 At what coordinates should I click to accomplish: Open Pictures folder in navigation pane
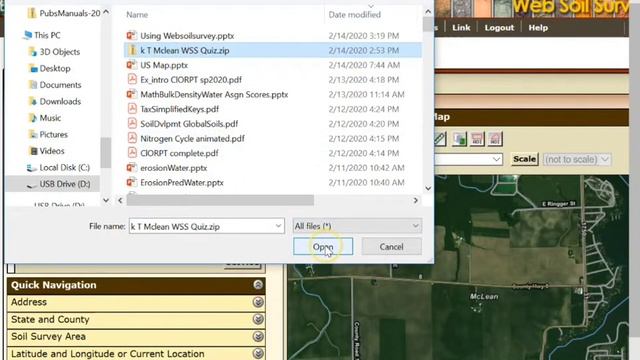pos(48,134)
